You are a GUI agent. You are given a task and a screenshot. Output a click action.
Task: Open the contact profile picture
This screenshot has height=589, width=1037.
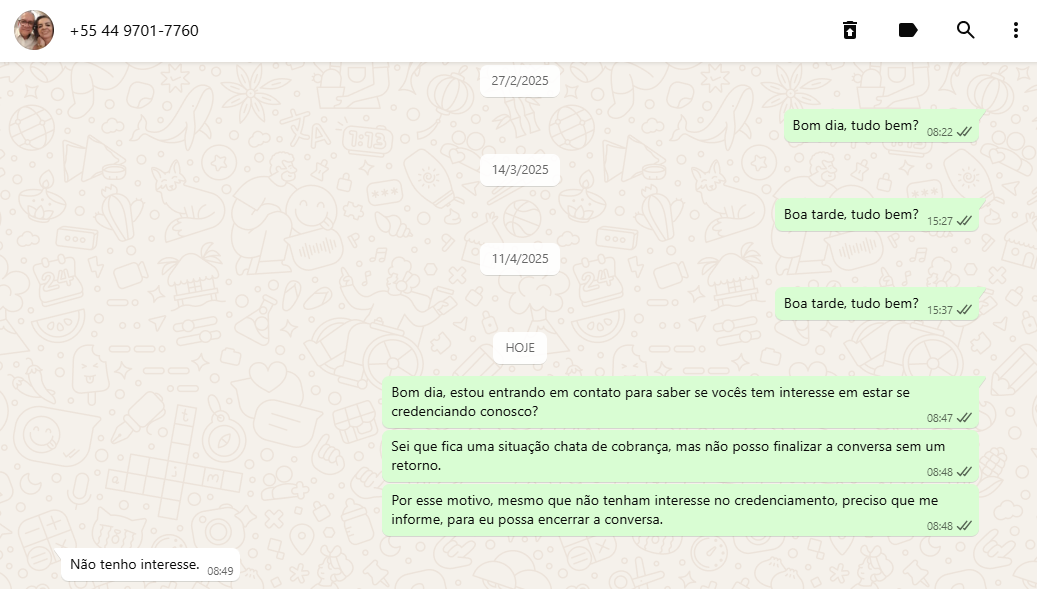click(x=34, y=30)
